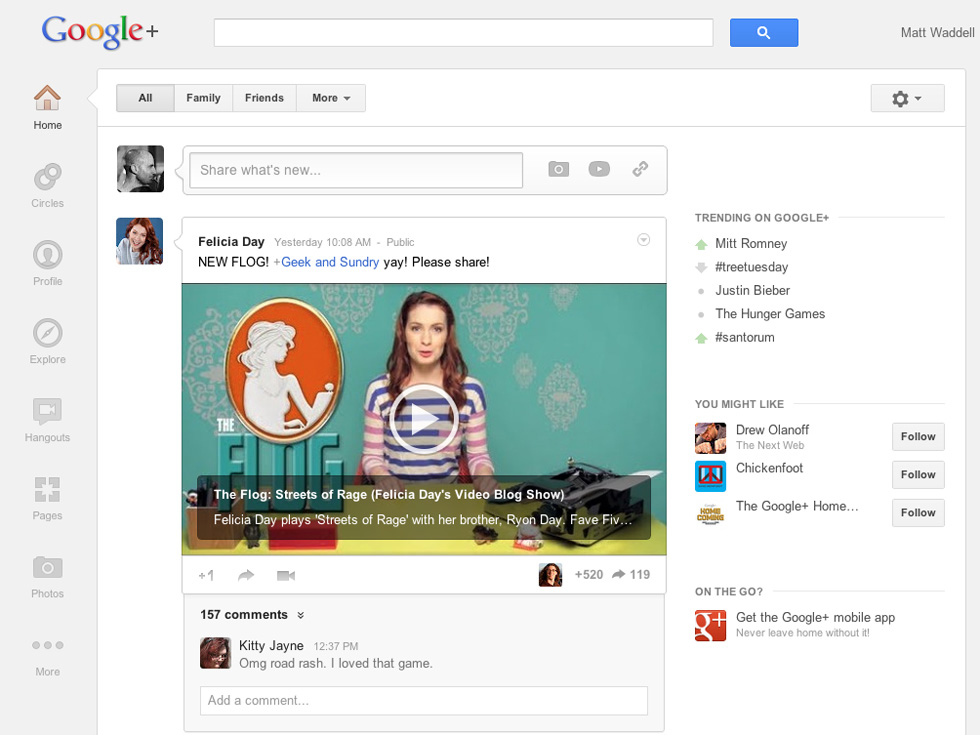Switch to the Family stream tab
980x735 pixels.
coord(203,98)
